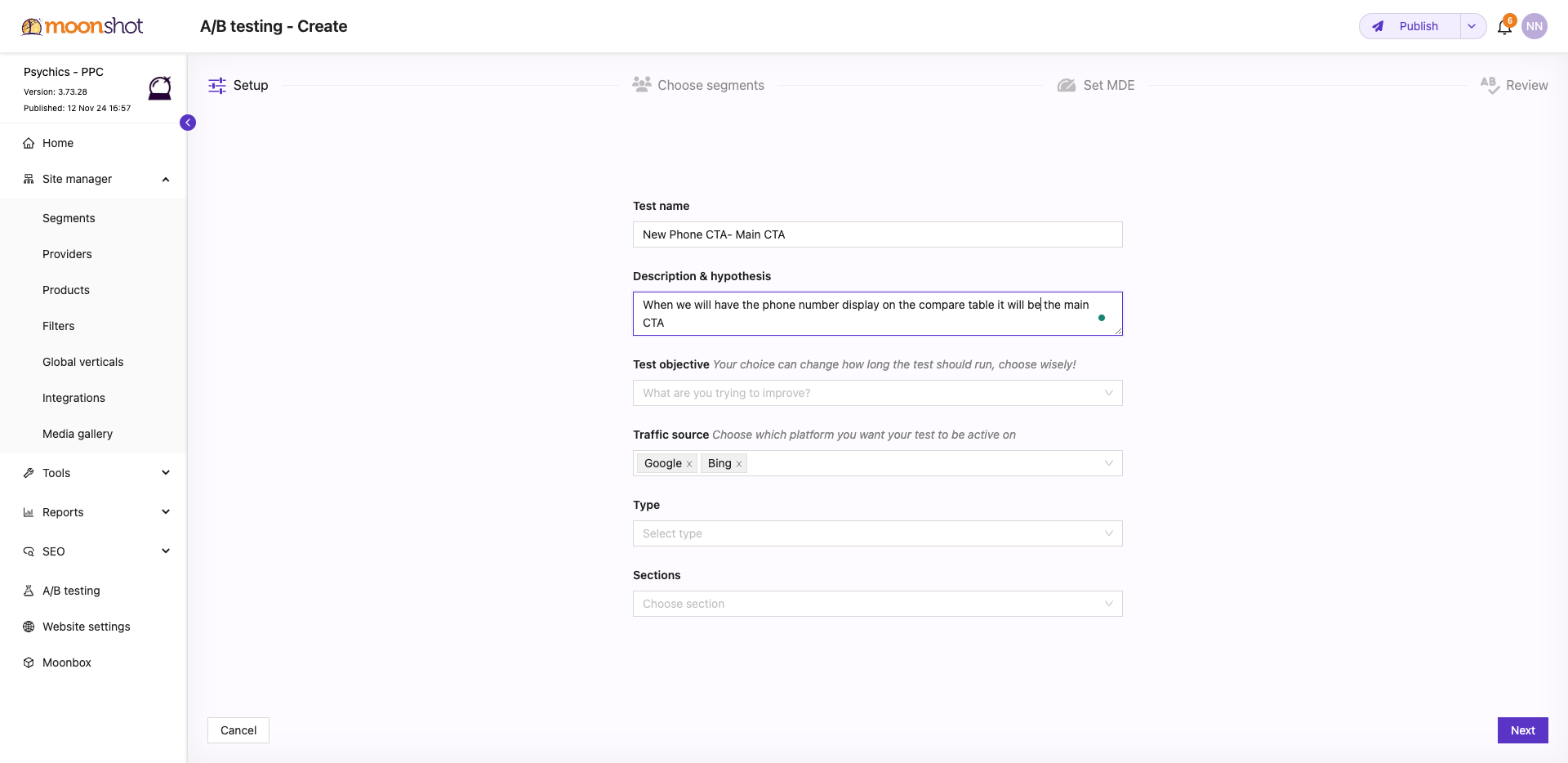The height and width of the screenshot is (763, 1568).
Task: Click the Psychics crystal ball site icon
Action: pos(160,87)
